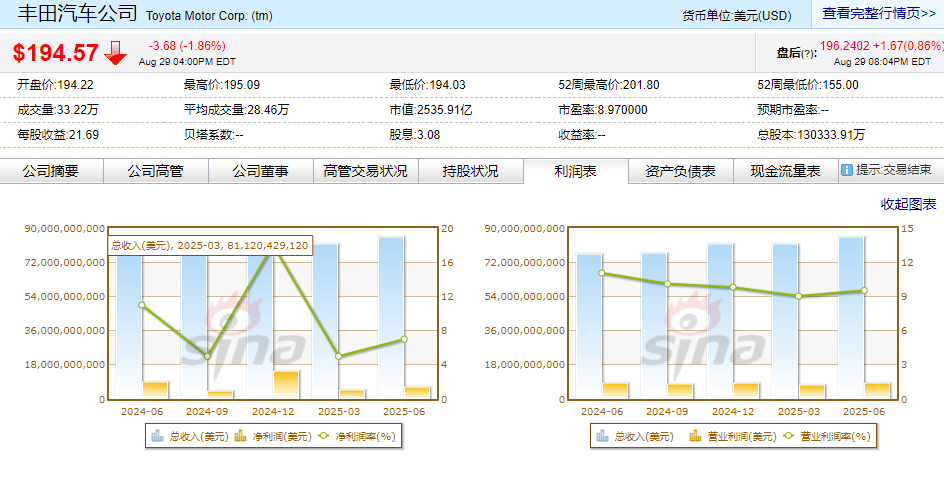Click the info icon beside 提示:交易结束
The height and width of the screenshot is (477, 944).
pyautogui.click(x=846, y=171)
